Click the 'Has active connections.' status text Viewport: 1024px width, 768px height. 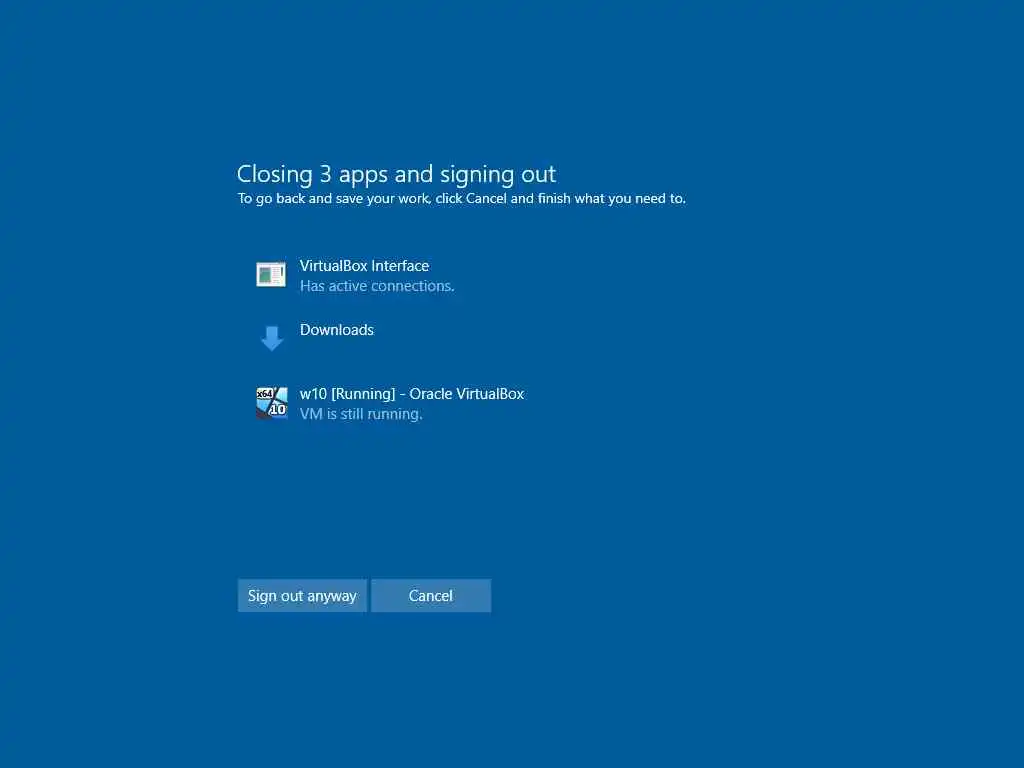(377, 286)
